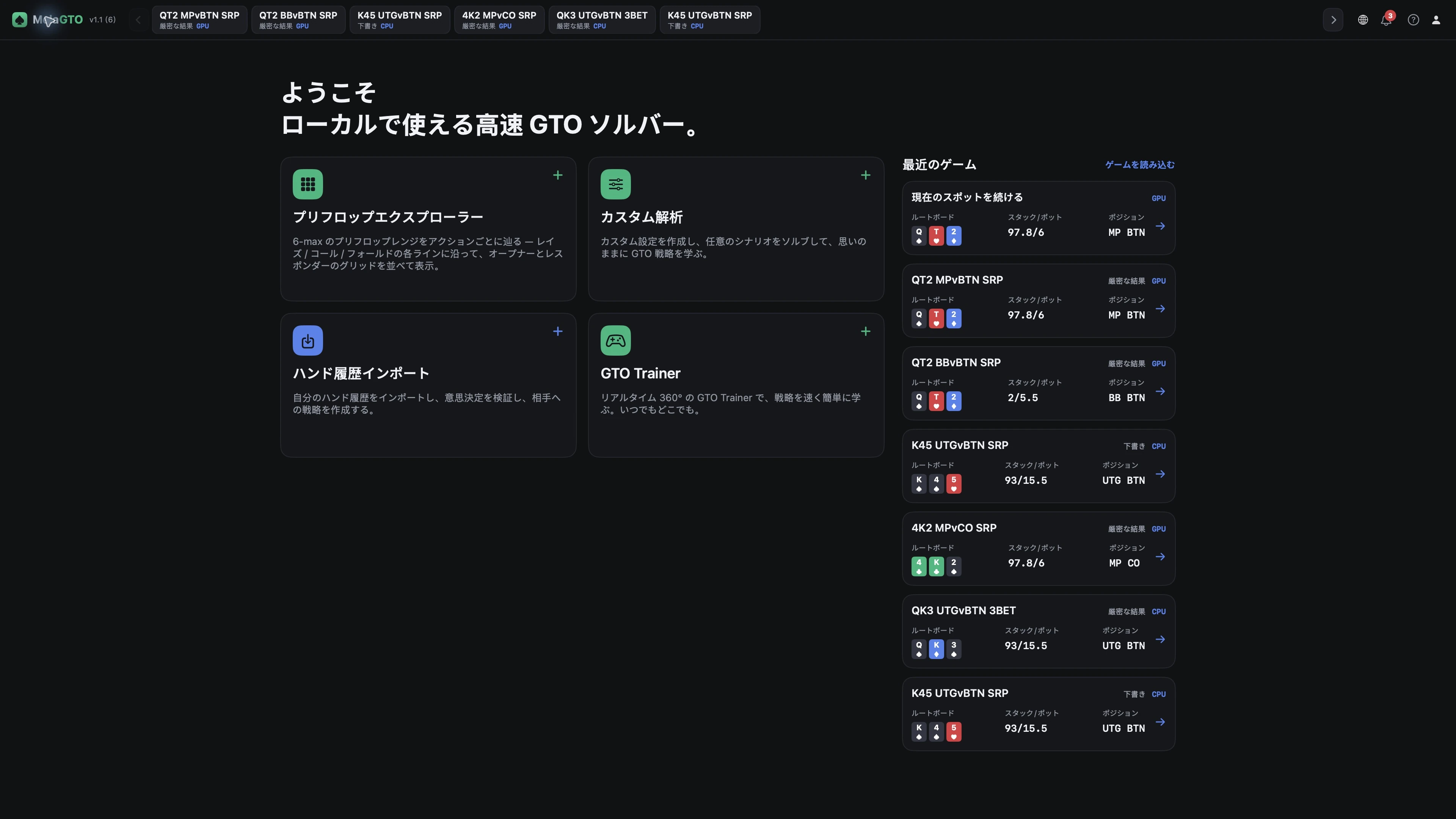Screen dimensions: 1456x819
Task: Click the scroll tabs right chevron
Action: tap(1333, 20)
